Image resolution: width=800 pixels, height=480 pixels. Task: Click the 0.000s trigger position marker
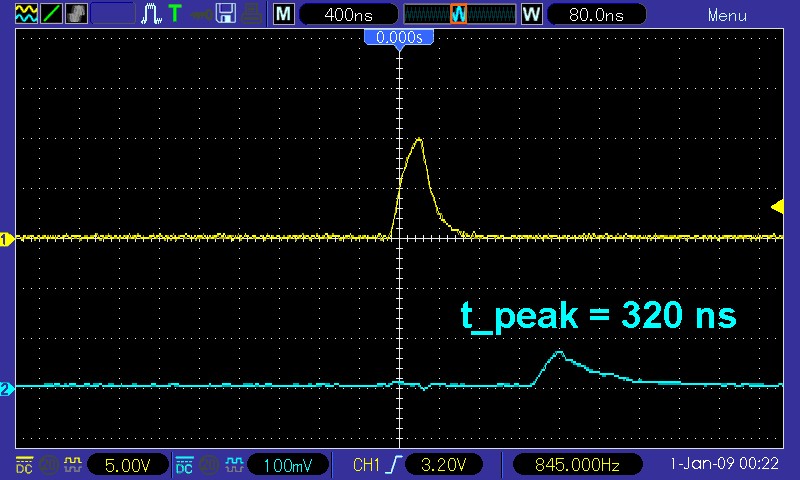pos(399,38)
